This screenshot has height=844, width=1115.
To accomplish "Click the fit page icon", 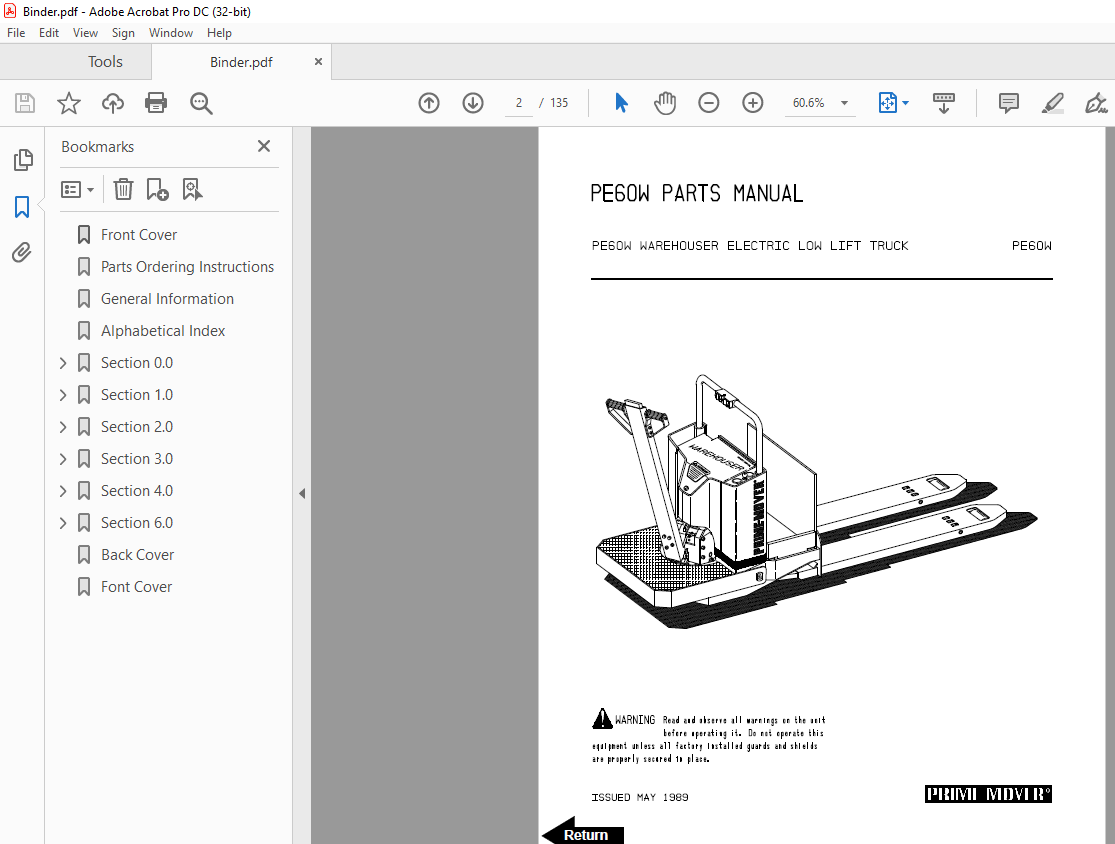I will tap(887, 103).
